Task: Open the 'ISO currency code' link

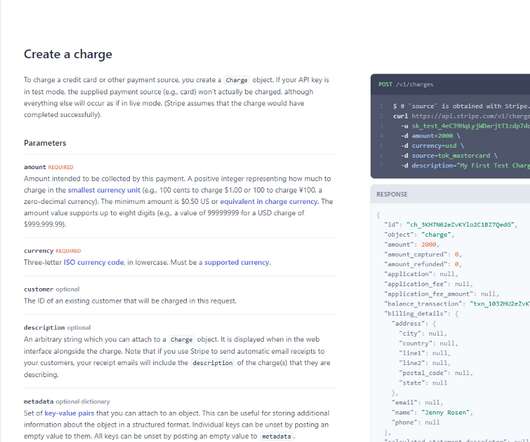Action: point(94,262)
